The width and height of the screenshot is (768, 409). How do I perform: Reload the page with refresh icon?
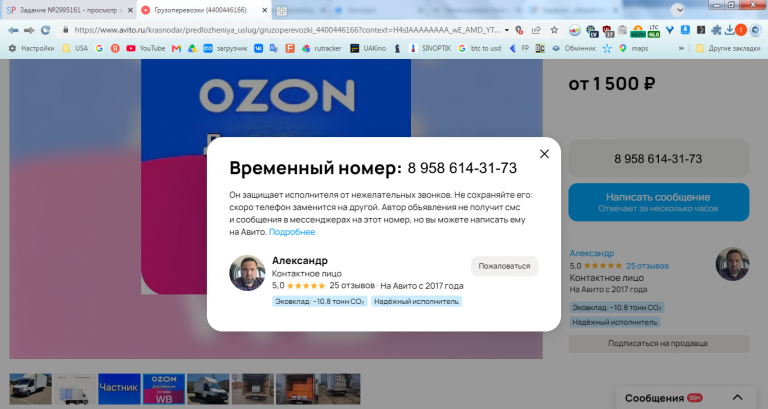pyautogui.click(x=46, y=30)
